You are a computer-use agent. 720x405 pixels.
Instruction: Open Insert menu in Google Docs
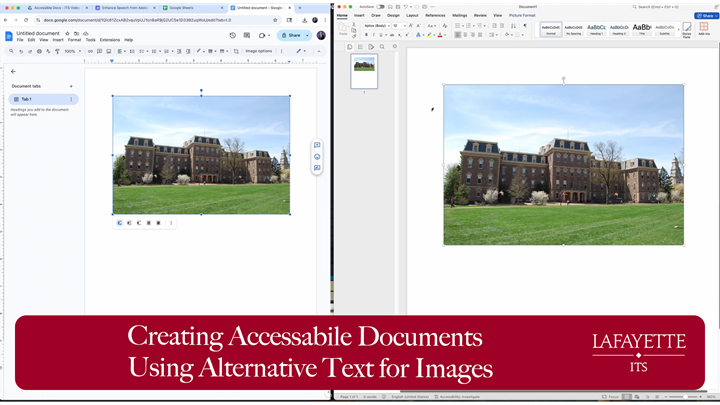(58, 40)
